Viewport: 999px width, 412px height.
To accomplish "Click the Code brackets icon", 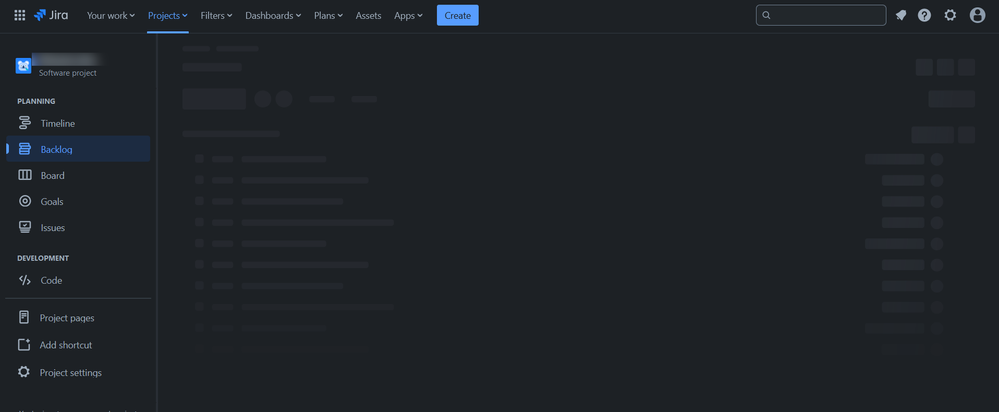I will [x=25, y=280].
